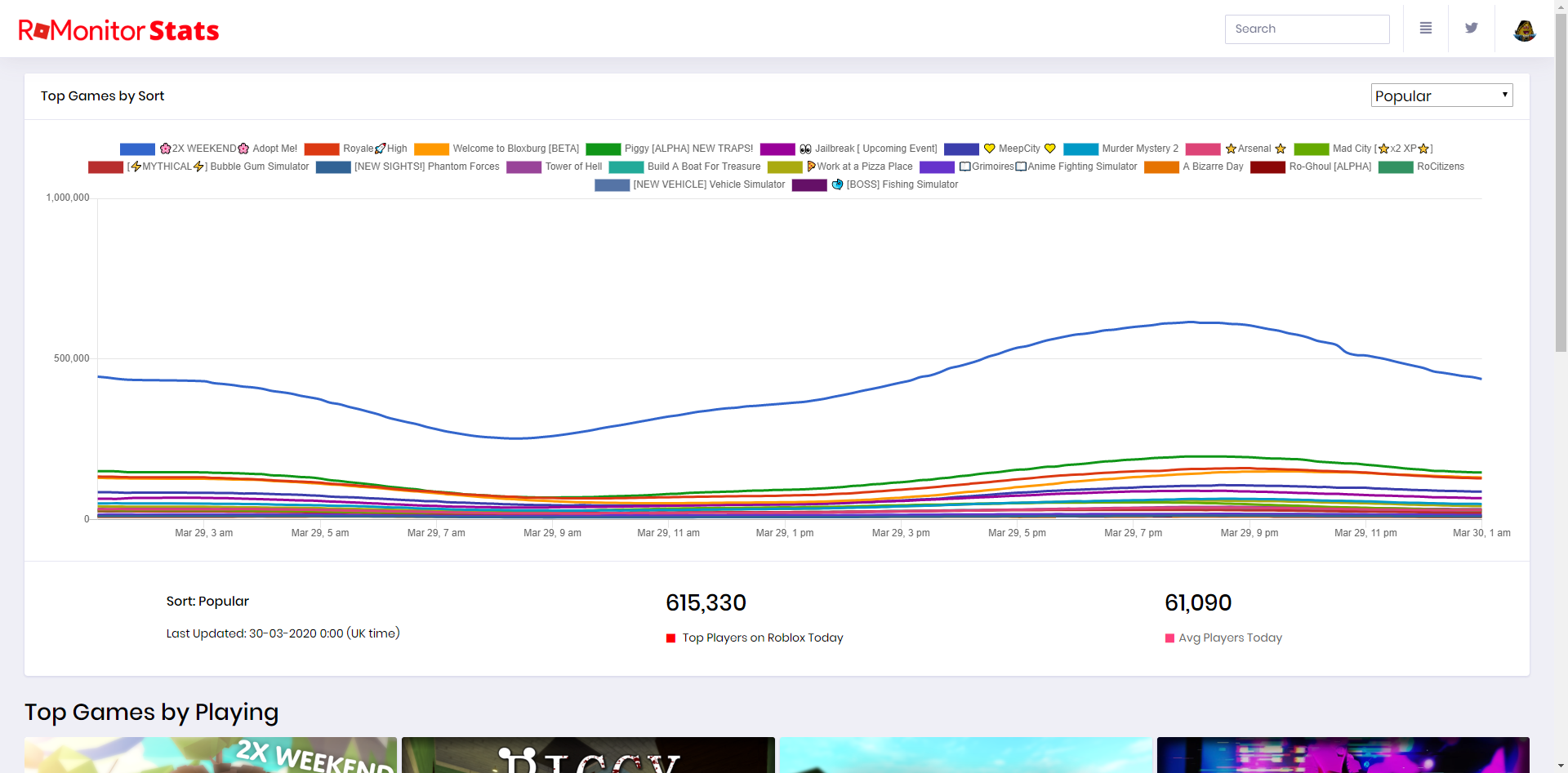Open the user avatar profile icon

[x=1525, y=30]
